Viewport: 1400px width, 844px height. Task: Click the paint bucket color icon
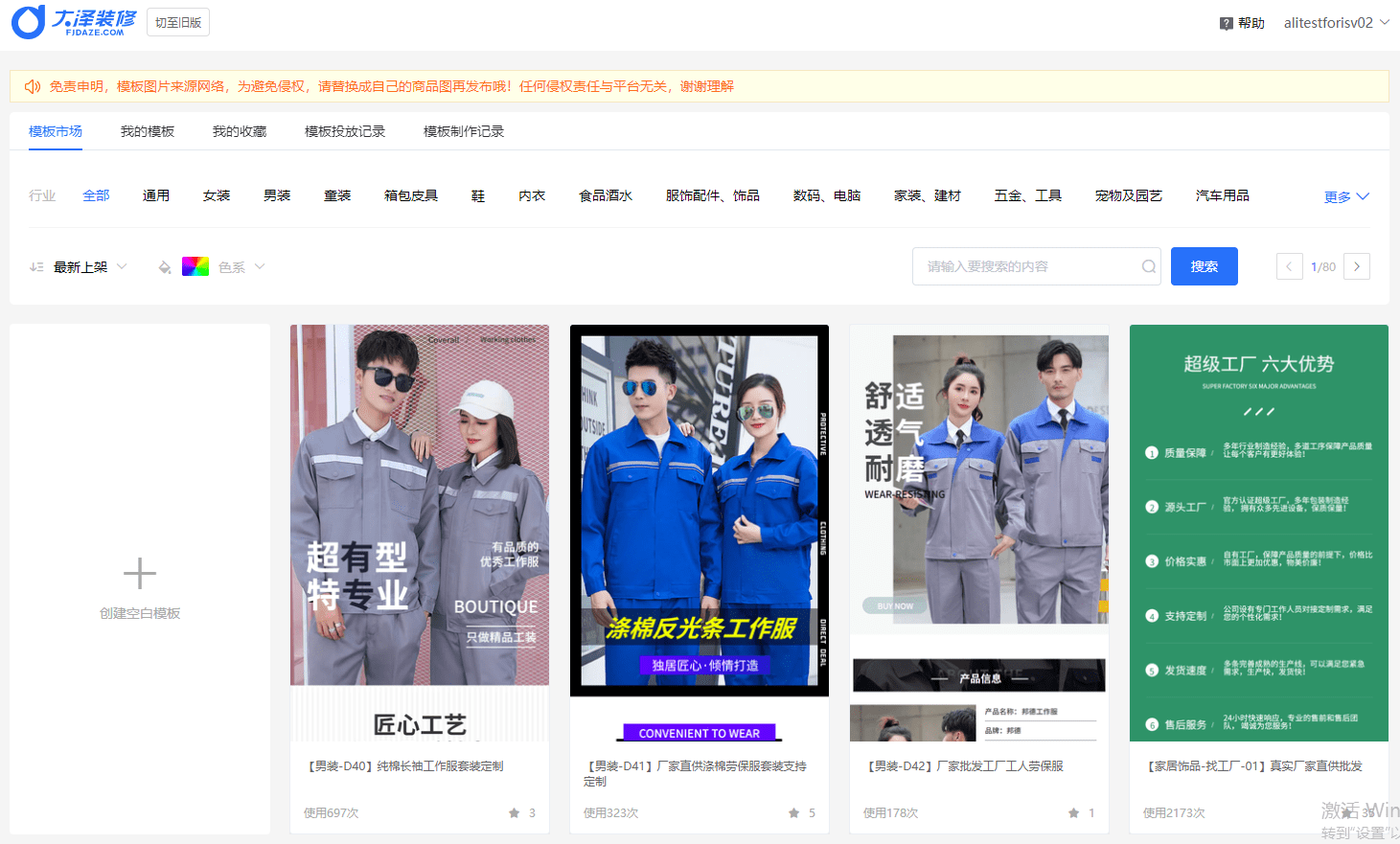click(165, 267)
